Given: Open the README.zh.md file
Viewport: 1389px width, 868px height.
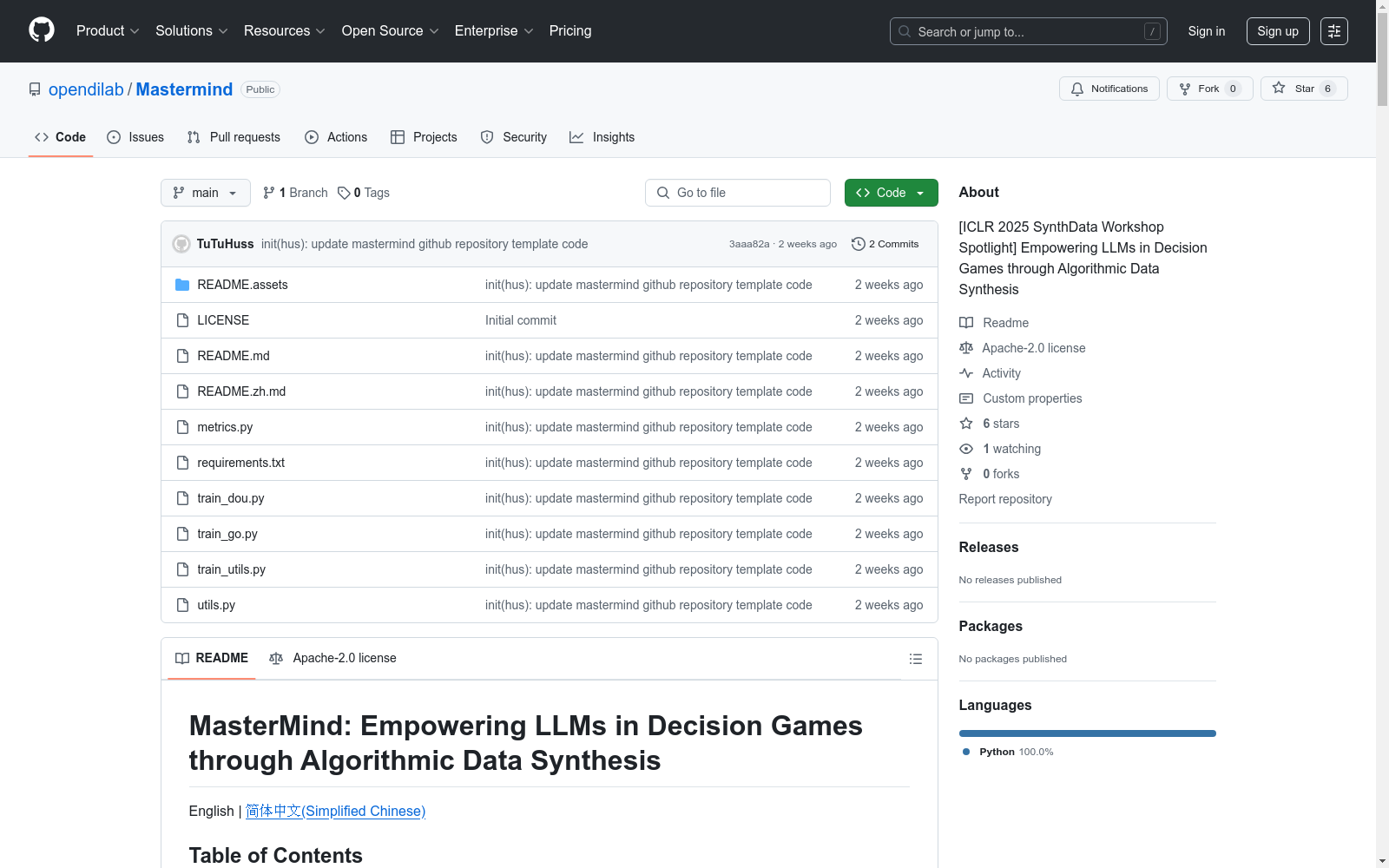Looking at the screenshot, I should coord(241,391).
